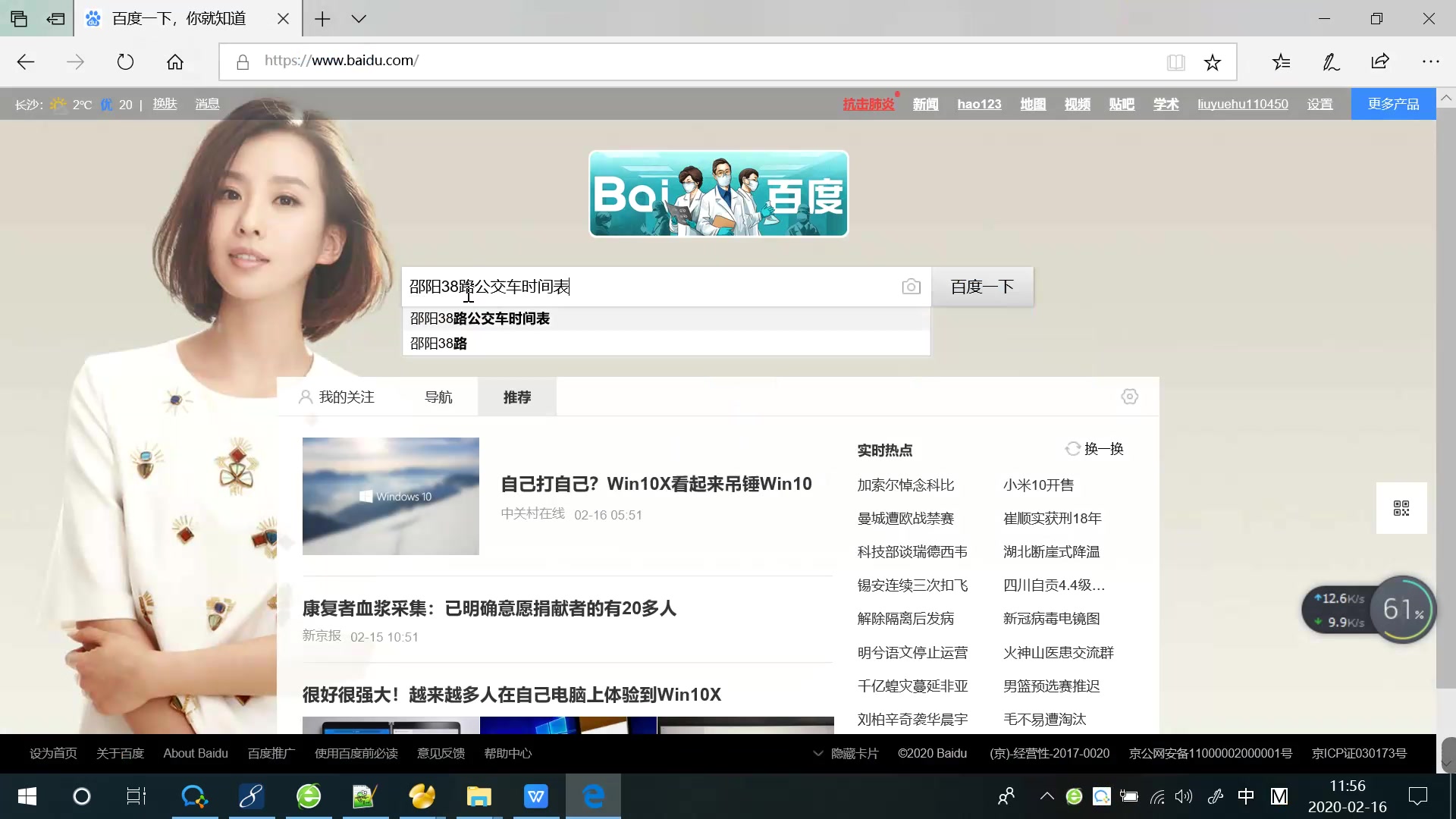Open 抗击肺炎 link in top bar
Image resolution: width=1456 pixels, height=819 pixels.
(x=869, y=104)
